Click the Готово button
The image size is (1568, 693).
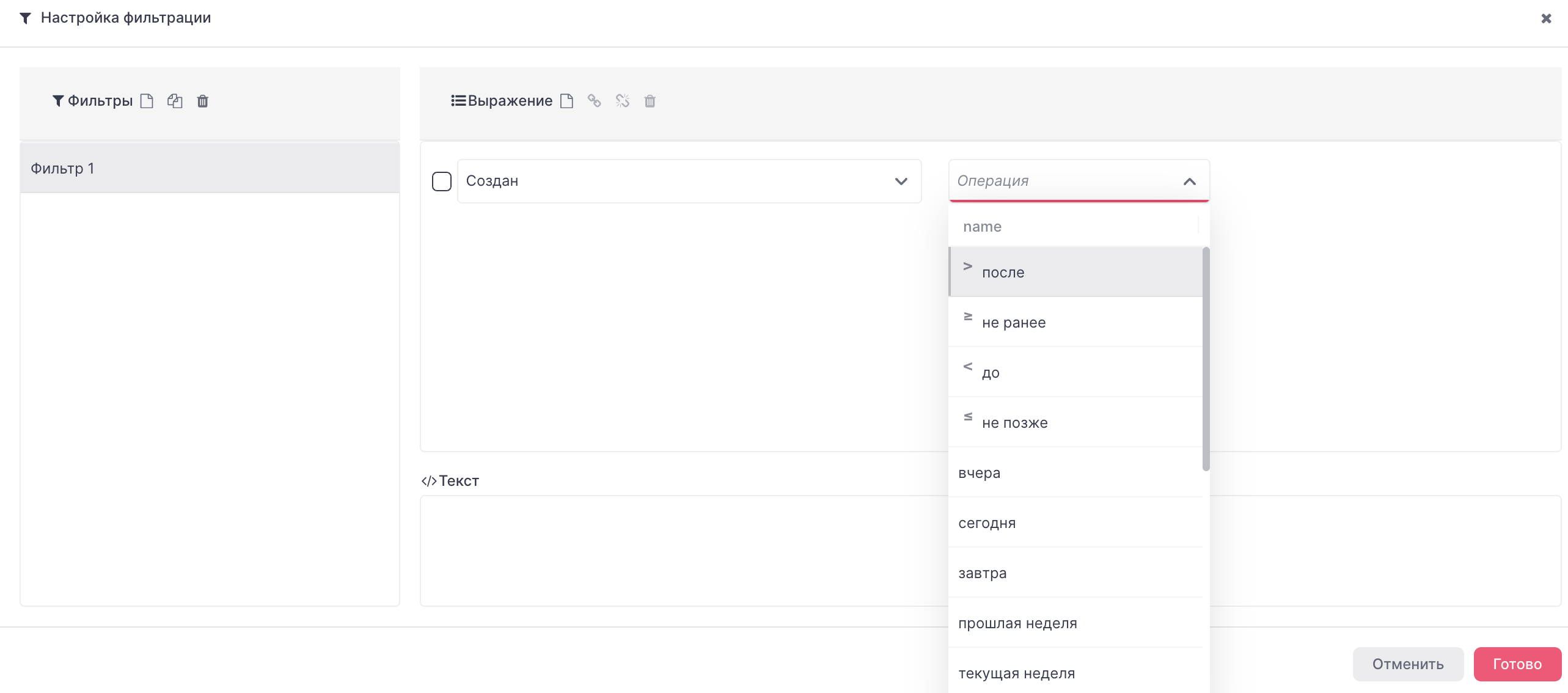coord(1517,664)
